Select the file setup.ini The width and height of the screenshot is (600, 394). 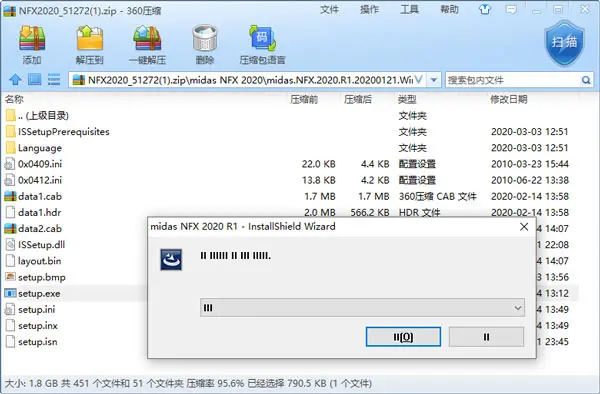(x=36, y=309)
